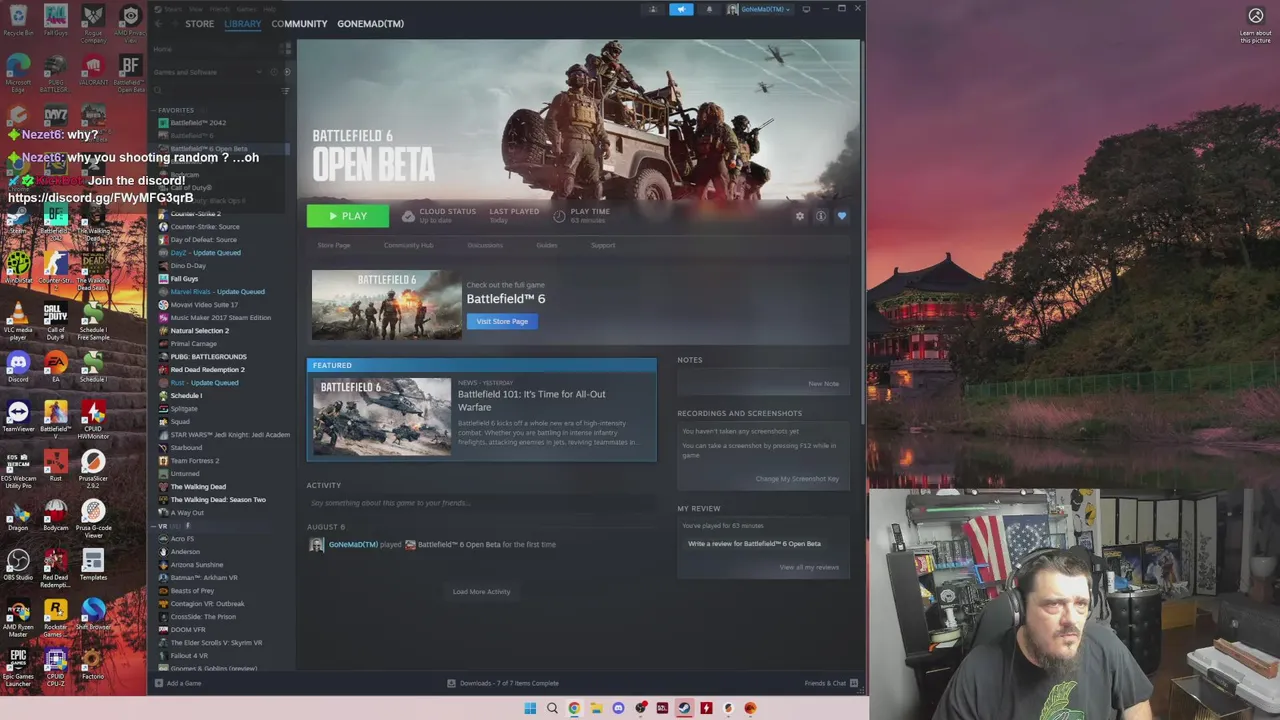The image size is (1280, 720).
Task: Click Add a Game
Action: pos(178,683)
